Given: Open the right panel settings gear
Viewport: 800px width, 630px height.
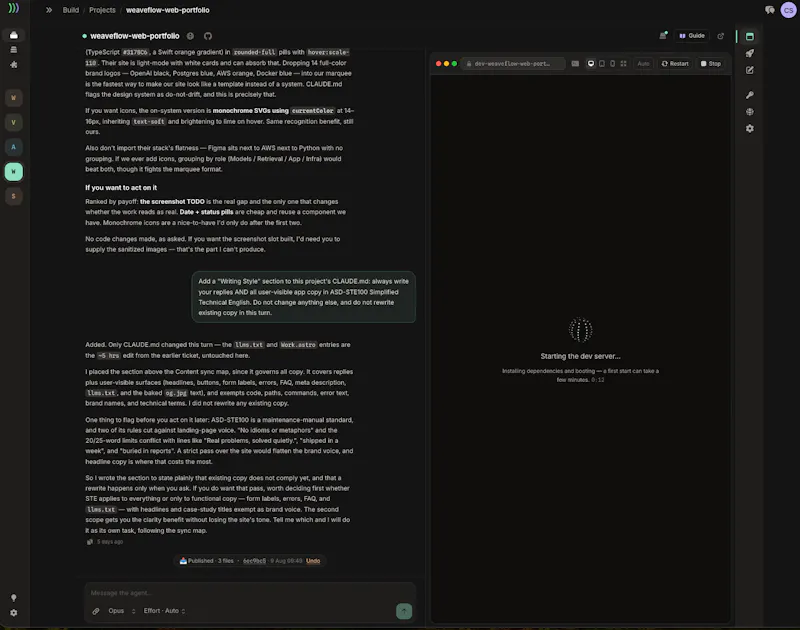Looking at the screenshot, I should pyautogui.click(x=749, y=129).
